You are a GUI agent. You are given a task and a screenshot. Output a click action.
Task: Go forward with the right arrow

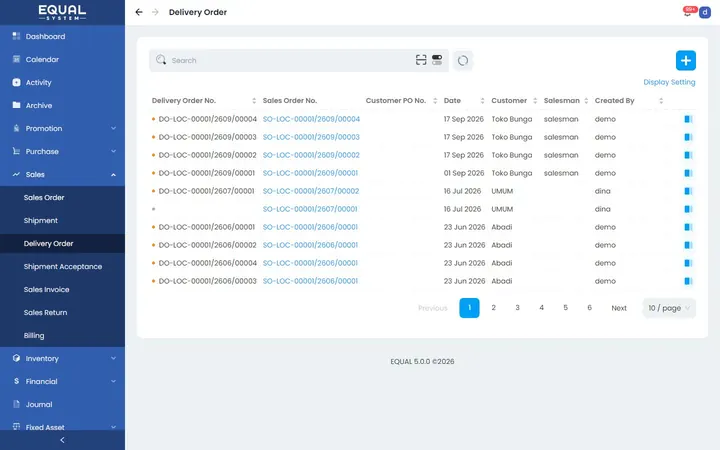155,12
